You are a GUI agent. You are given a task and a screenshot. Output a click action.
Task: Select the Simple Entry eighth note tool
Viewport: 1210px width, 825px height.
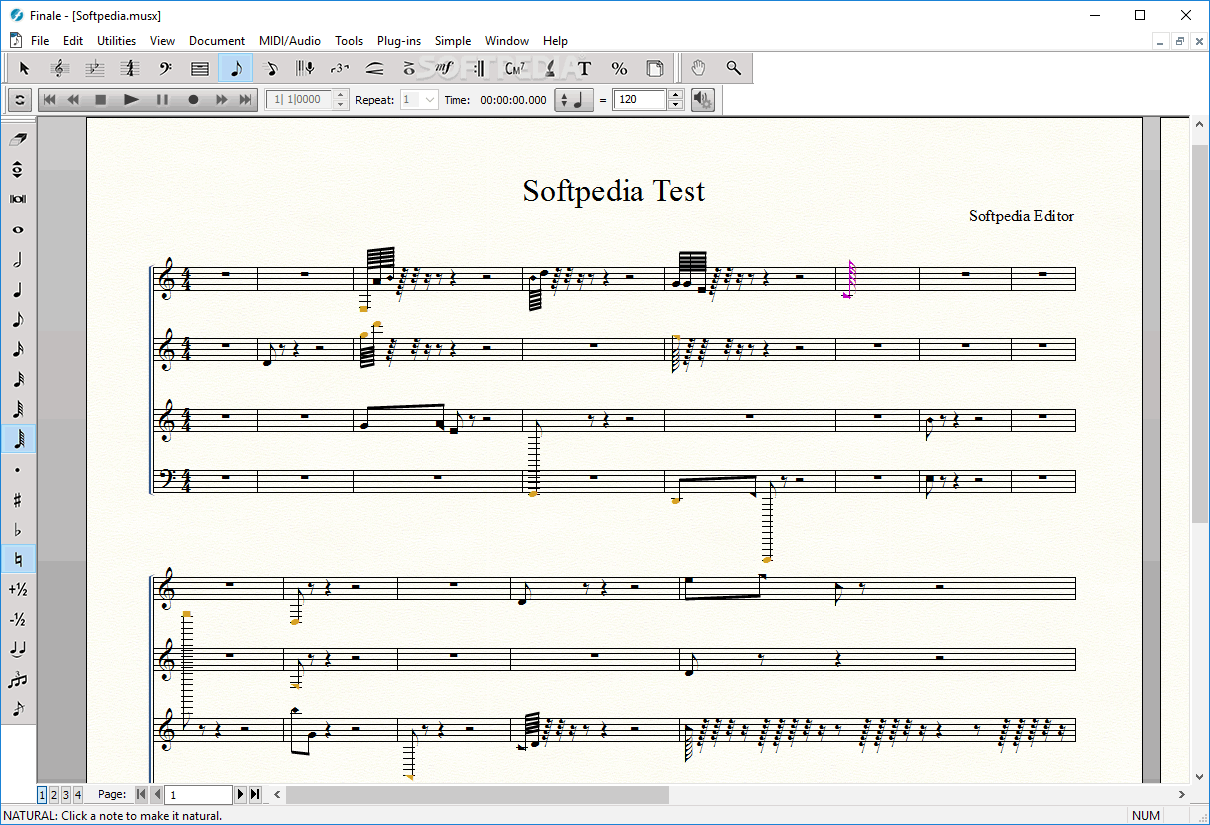pyautogui.click(x=236, y=68)
